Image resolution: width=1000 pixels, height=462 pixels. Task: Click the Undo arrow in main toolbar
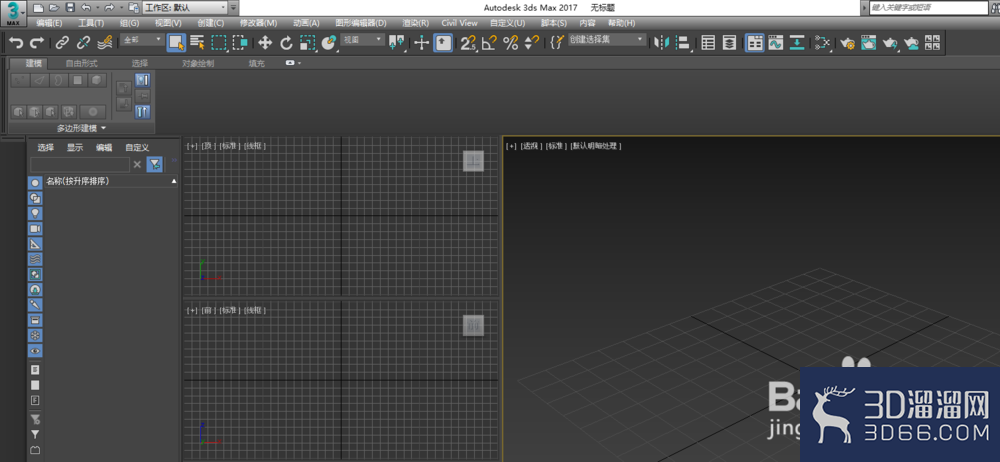coord(16,43)
